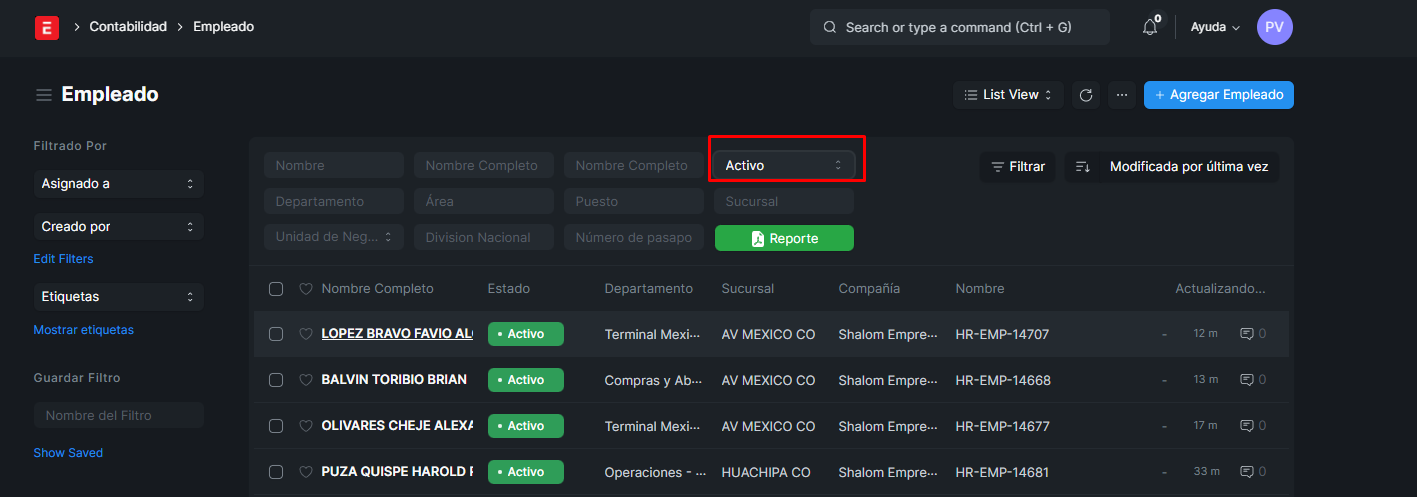Image resolution: width=1417 pixels, height=497 pixels.
Task: Check the select-all header checkbox
Action: (x=276, y=289)
